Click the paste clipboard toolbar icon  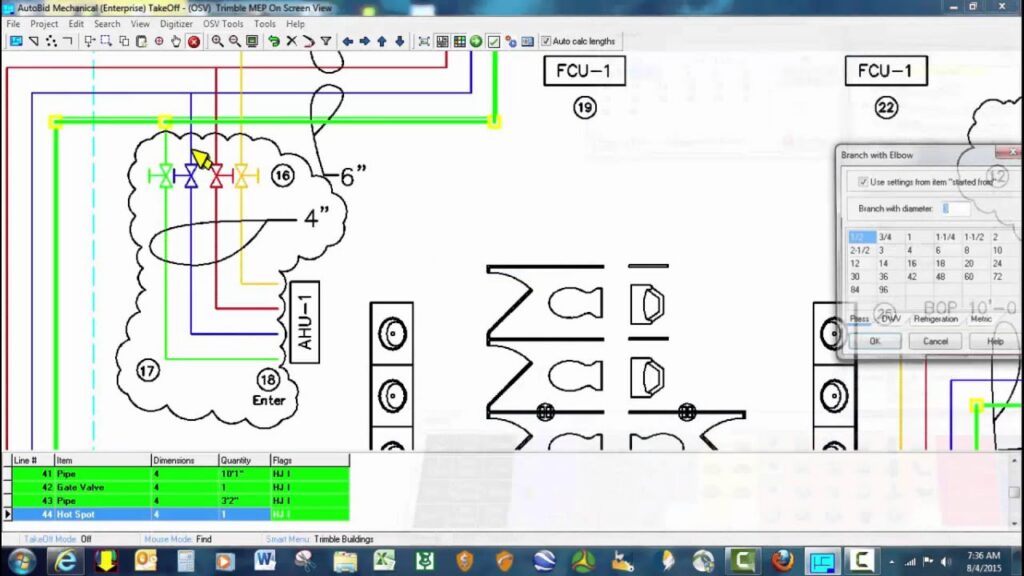[141, 41]
